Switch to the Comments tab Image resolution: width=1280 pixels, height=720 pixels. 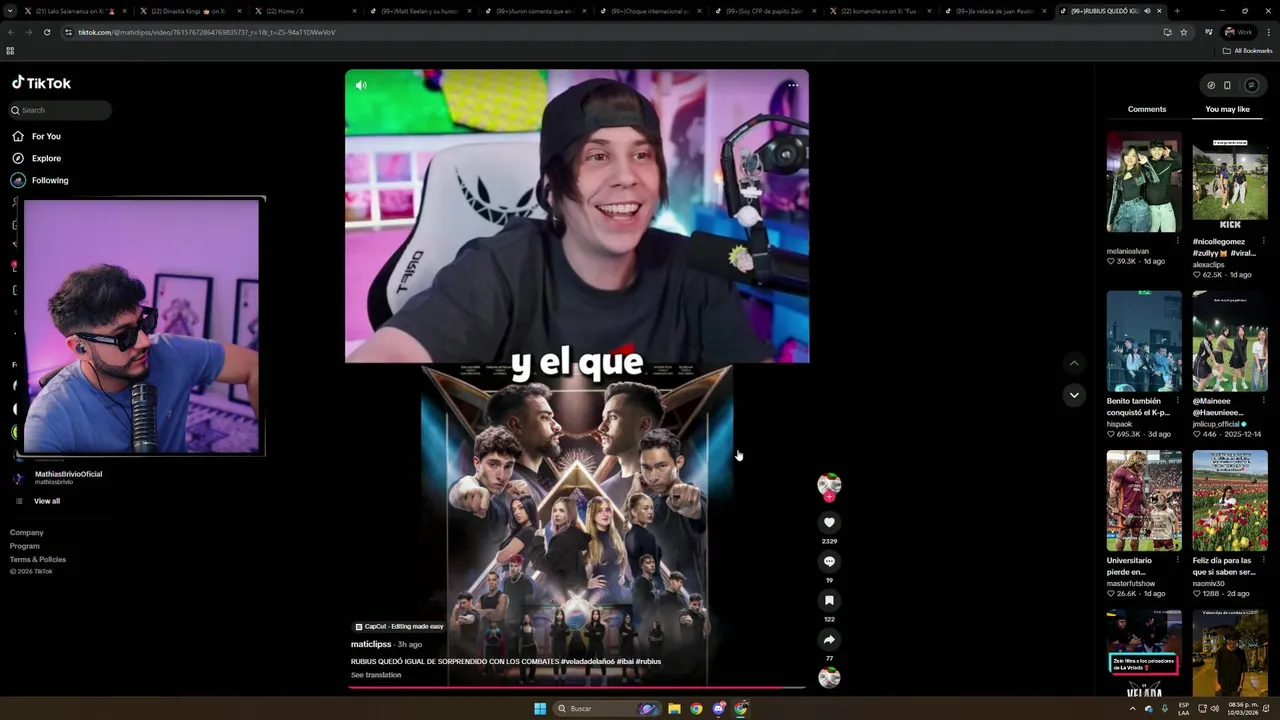point(1147,109)
